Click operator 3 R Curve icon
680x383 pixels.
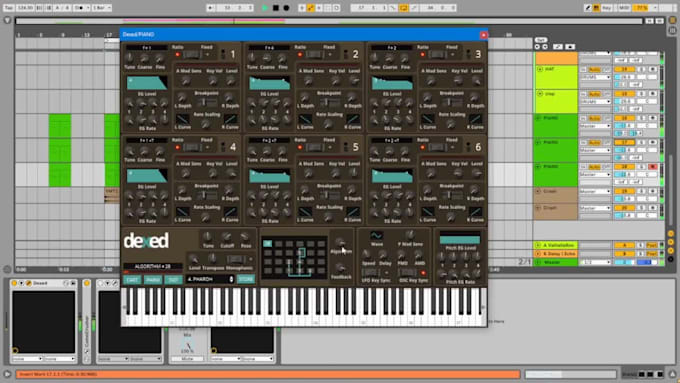pyautogui.click(x=475, y=119)
